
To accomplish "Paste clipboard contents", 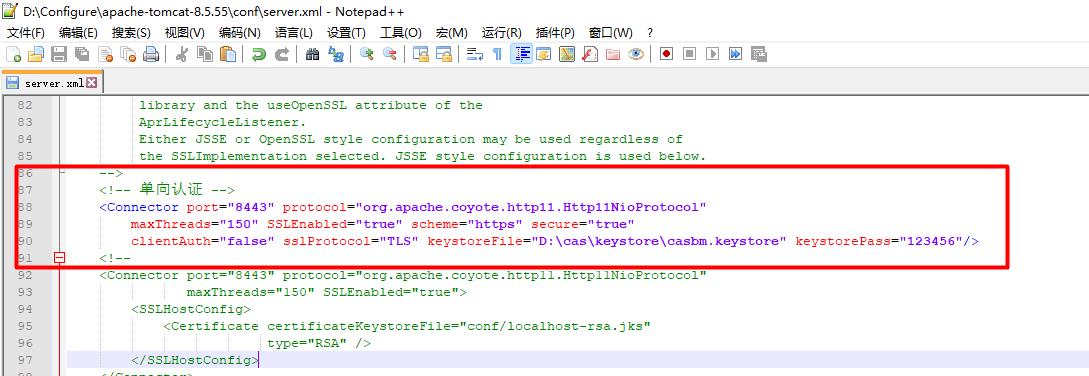I will pos(228,54).
